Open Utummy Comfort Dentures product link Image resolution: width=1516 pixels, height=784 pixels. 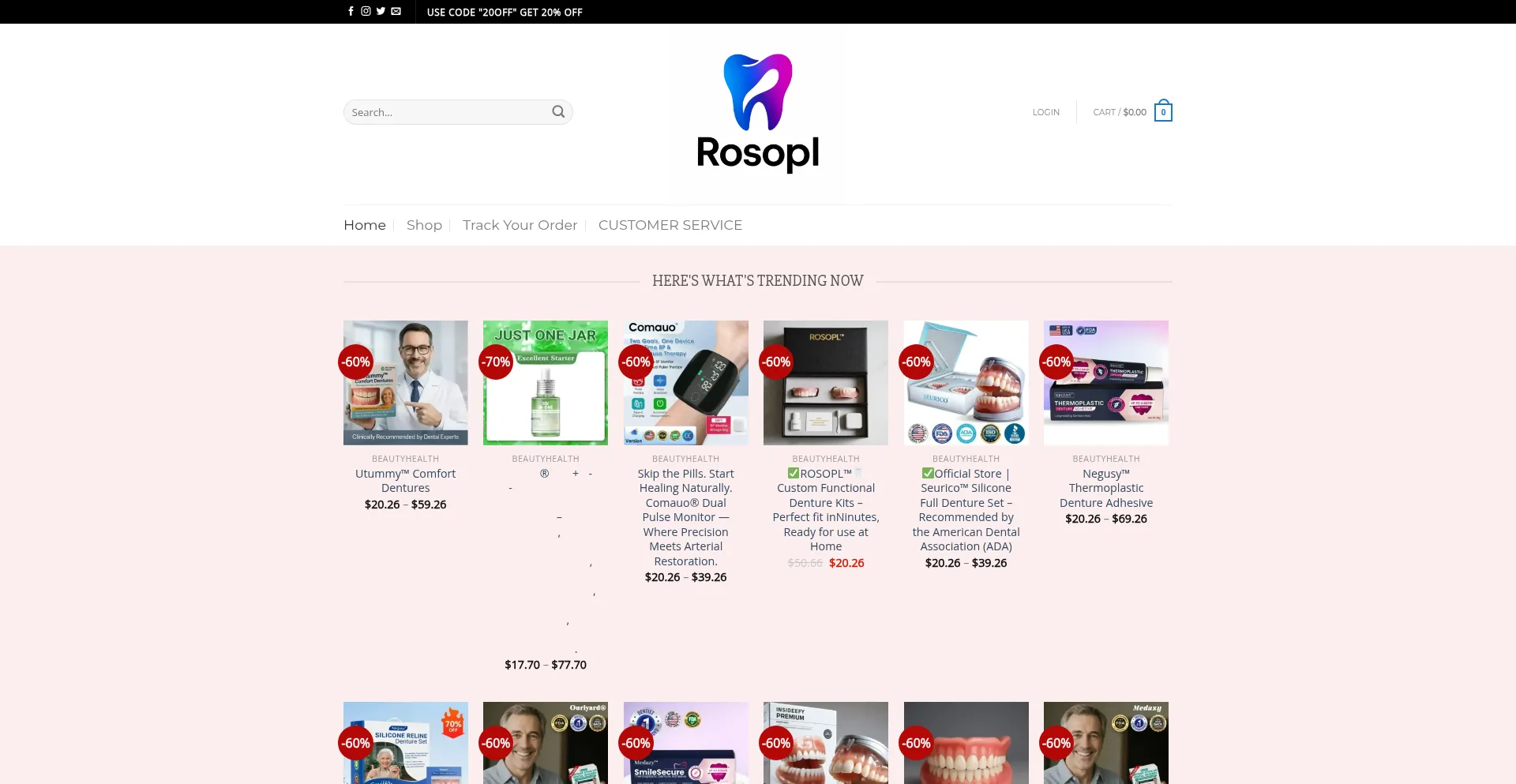406,481
